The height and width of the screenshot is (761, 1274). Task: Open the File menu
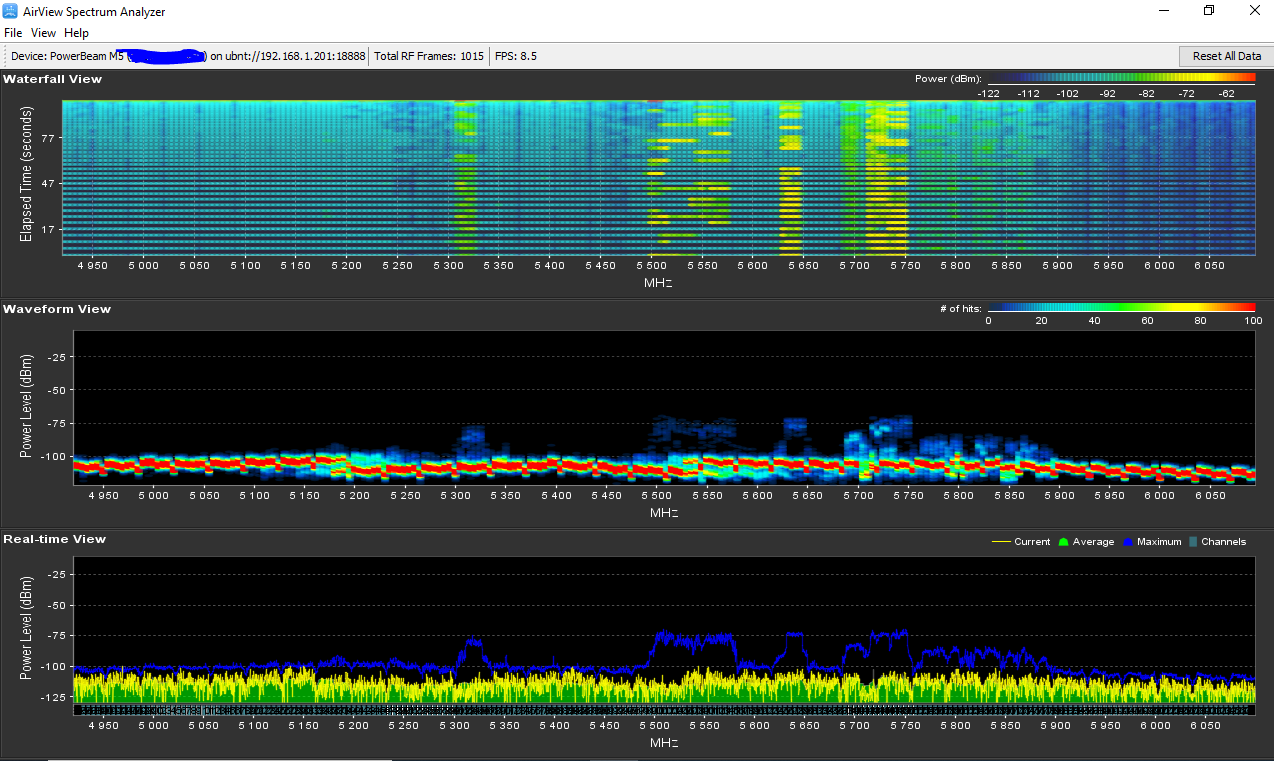13,33
